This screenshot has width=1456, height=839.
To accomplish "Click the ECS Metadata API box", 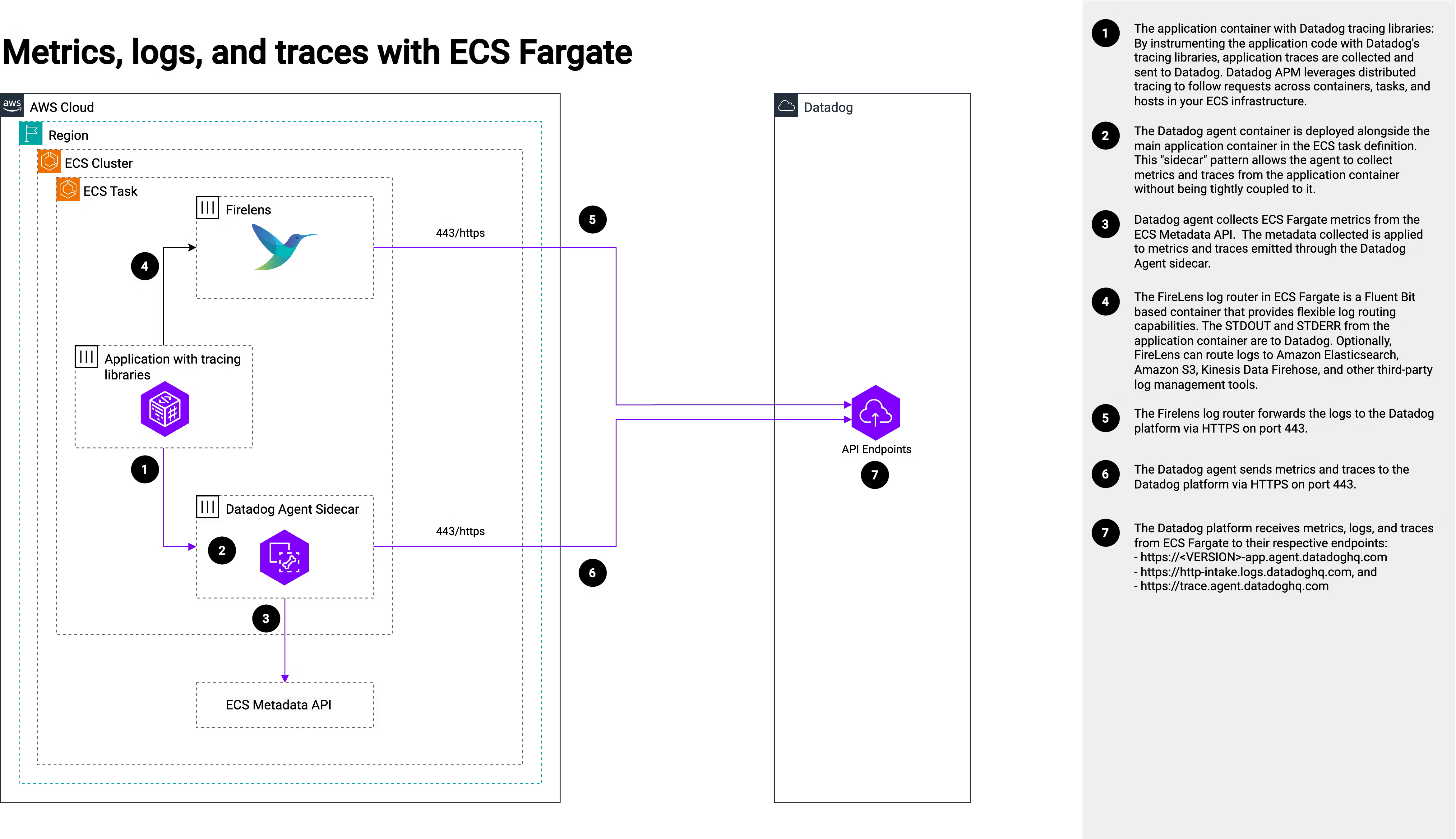I will 285,705.
